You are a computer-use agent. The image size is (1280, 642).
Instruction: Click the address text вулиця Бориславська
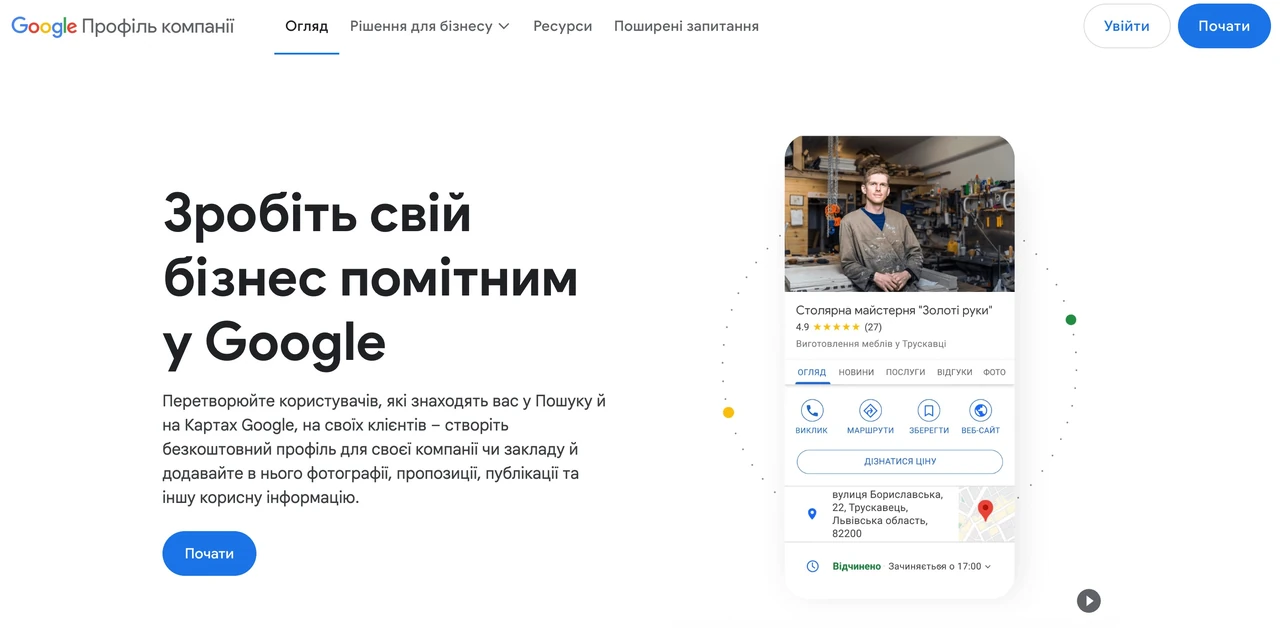[887, 514]
